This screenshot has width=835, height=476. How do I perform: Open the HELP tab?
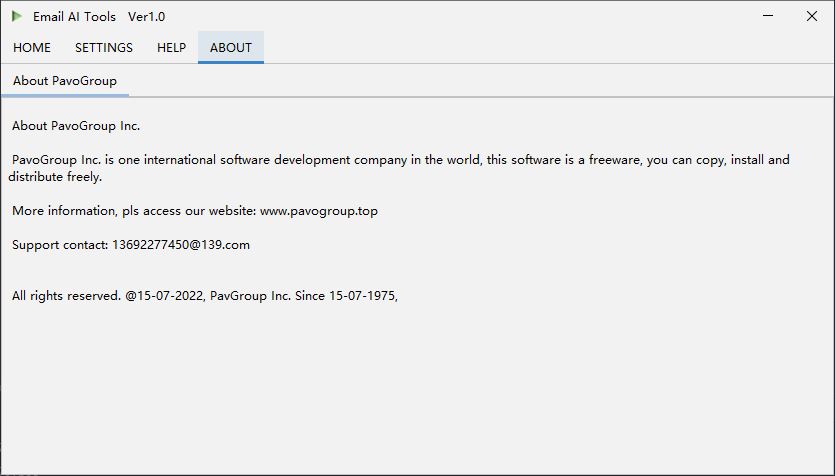click(171, 48)
